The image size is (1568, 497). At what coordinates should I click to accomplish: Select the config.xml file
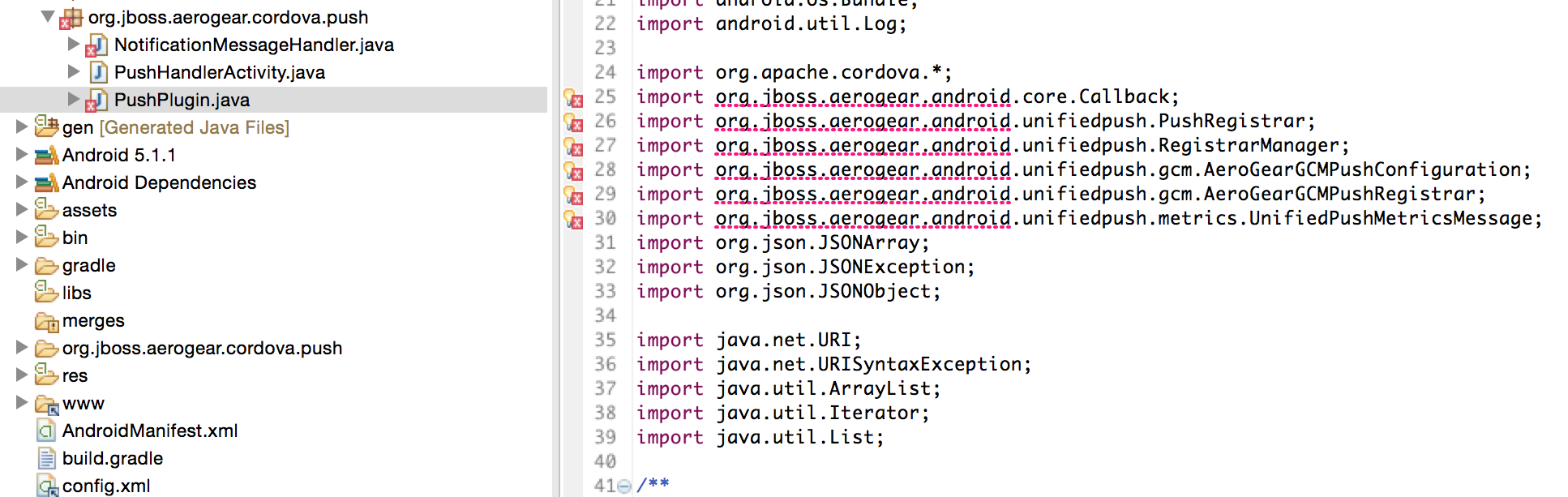tap(105, 486)
